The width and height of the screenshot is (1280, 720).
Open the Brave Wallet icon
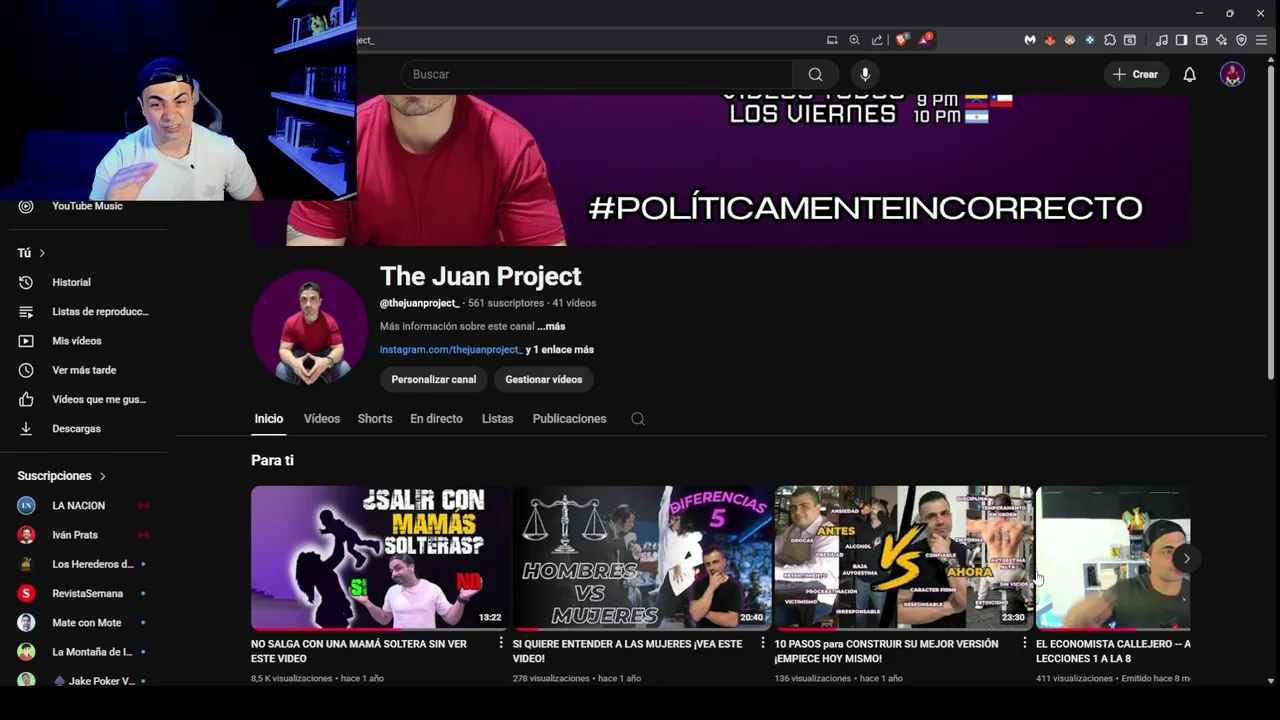pyautogui.click(x=1201, y=40)
